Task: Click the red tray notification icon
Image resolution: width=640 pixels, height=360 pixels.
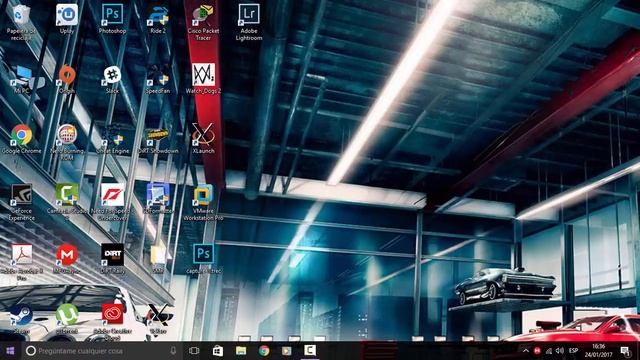Action: 537,351
